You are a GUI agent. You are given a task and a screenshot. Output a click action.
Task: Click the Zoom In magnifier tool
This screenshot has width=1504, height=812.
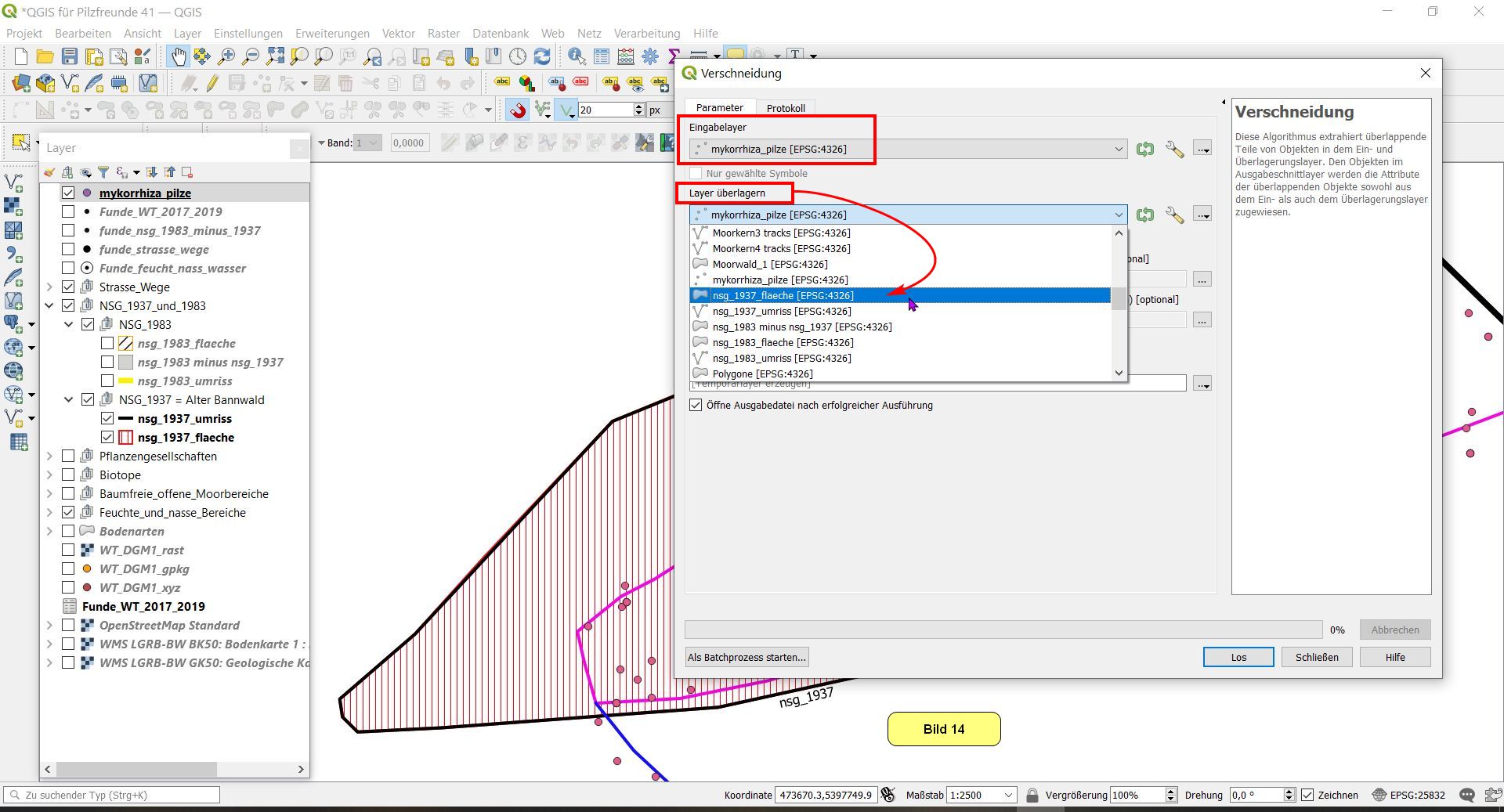coord(226,56)
